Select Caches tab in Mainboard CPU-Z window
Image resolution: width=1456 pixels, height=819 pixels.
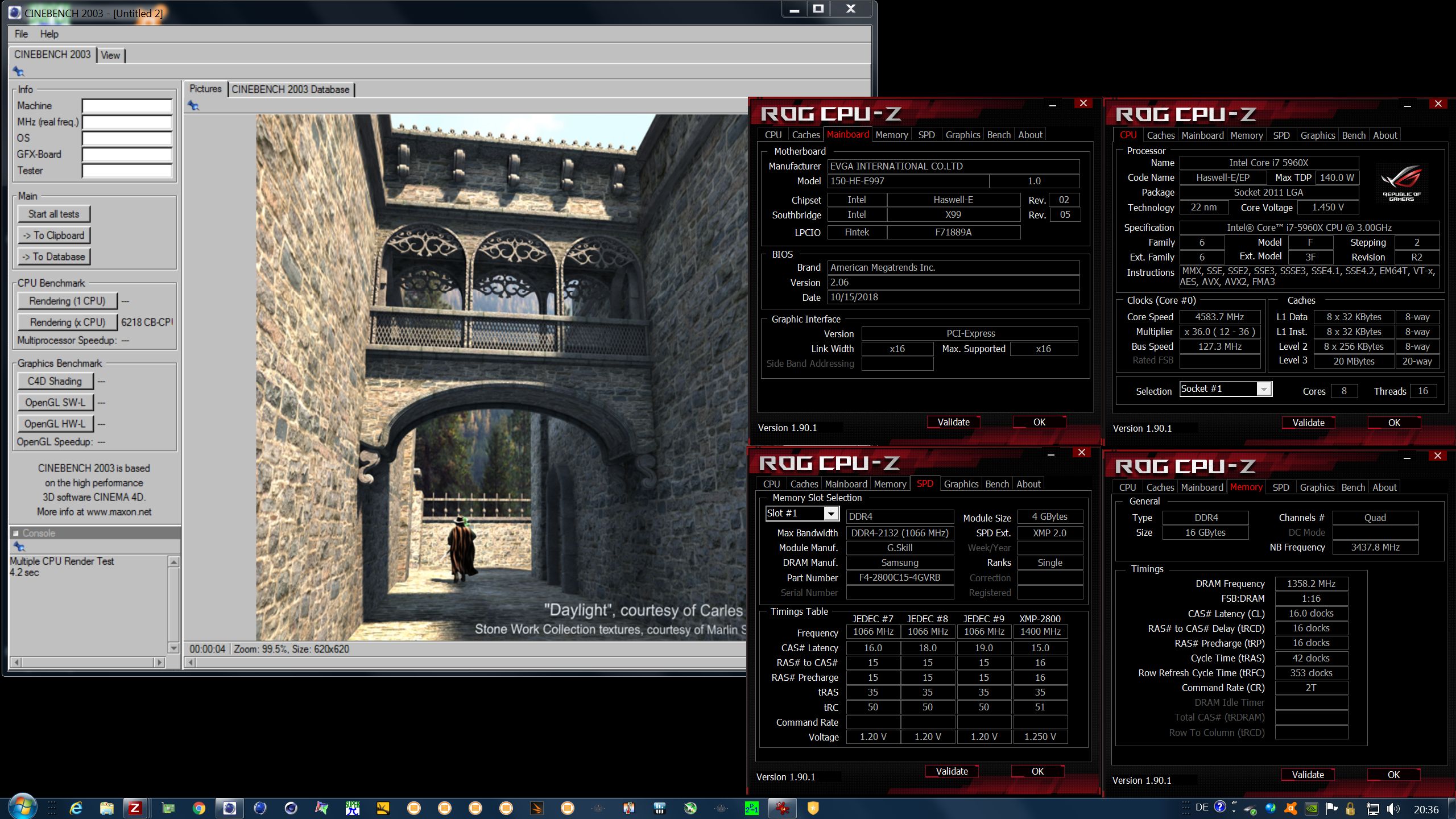[x=806, y=135]
